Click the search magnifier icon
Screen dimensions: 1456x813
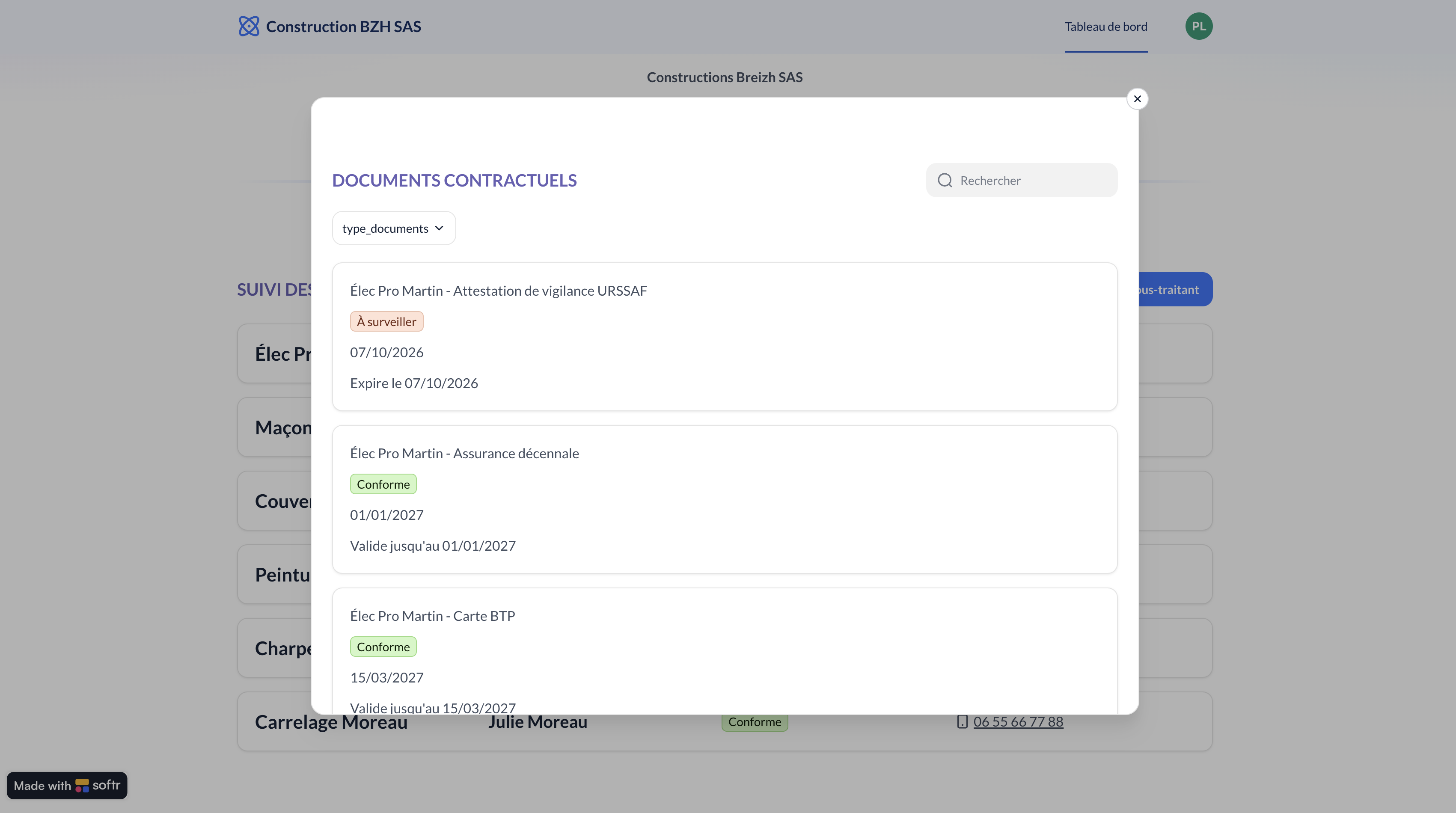point(945,180)
